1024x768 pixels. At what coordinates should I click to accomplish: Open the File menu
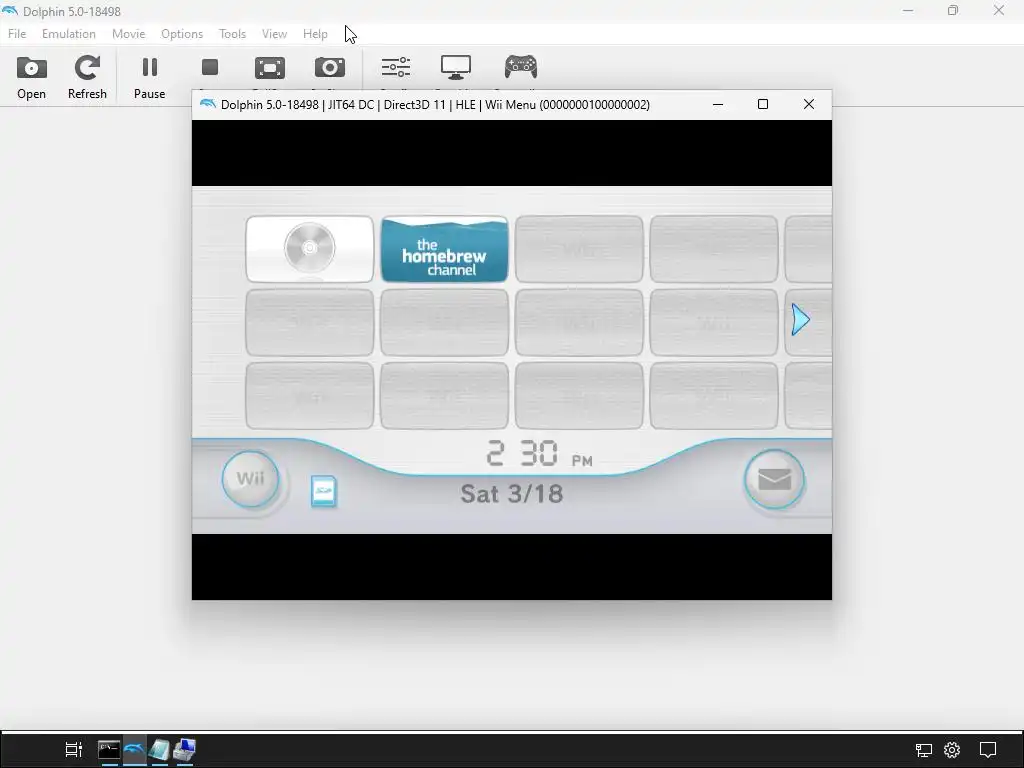[17, 34]
